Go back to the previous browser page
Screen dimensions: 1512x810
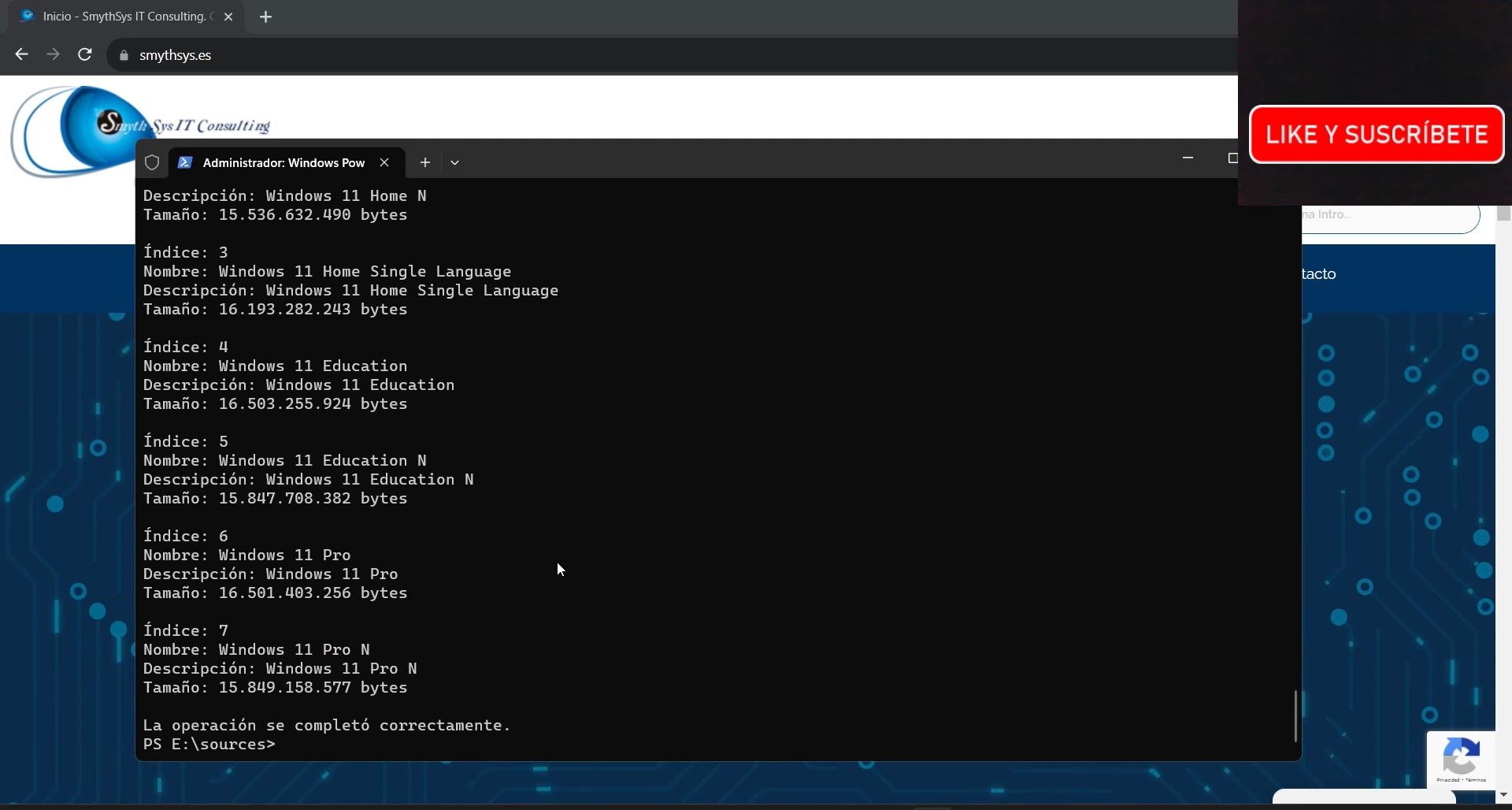(x=21, y=54)
